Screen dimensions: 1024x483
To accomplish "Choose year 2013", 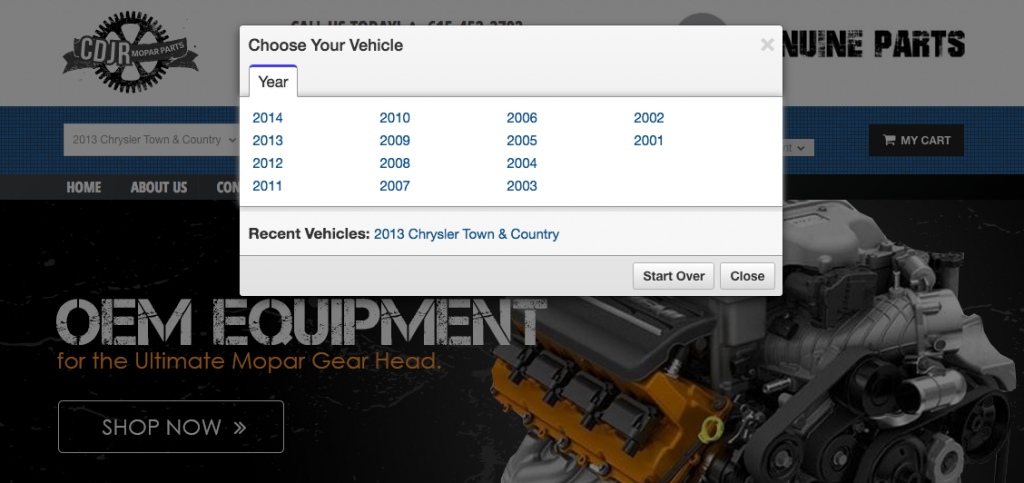I will 268,140.
